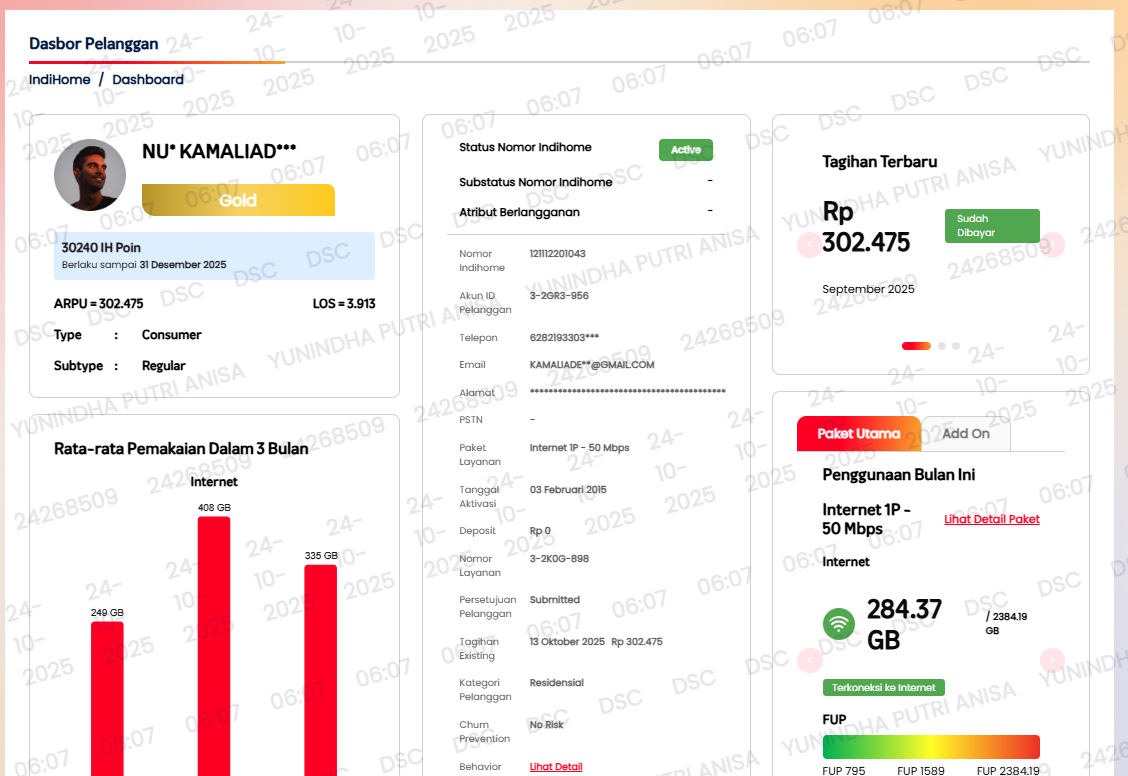Open the IndiHome breadcrumb link
This screenshot has width=1128, height=776.
(x=60, y=79)
